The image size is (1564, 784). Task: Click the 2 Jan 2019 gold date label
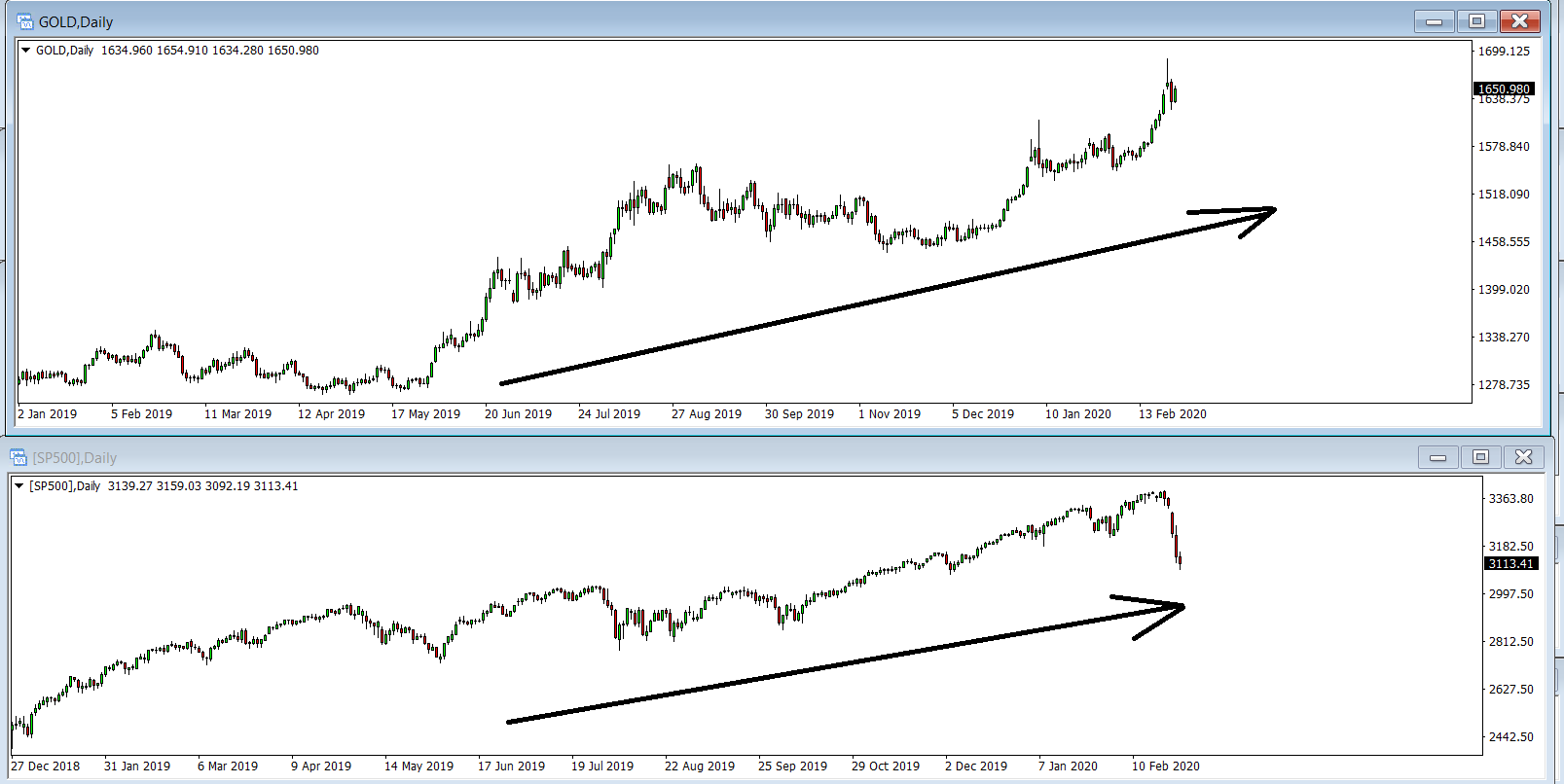(x=48, y=414)
